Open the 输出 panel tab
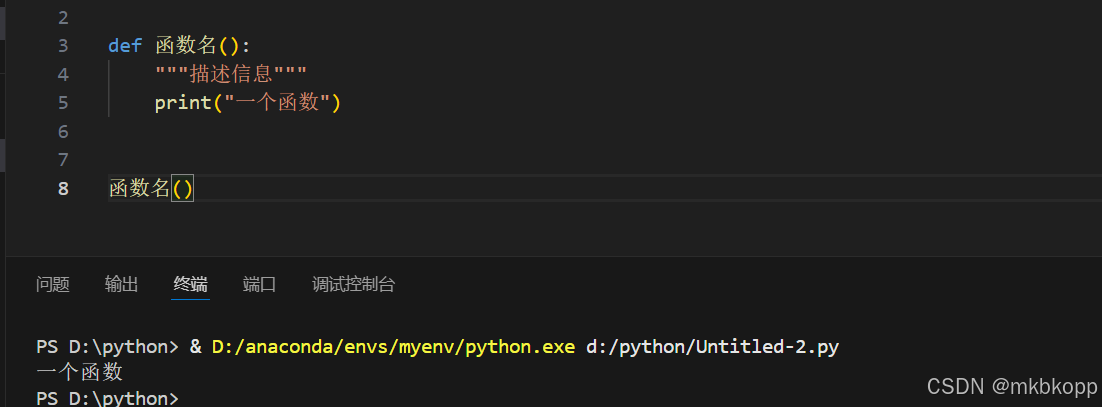This screenshot has width=1102, height=407. (x=122, y=285)
